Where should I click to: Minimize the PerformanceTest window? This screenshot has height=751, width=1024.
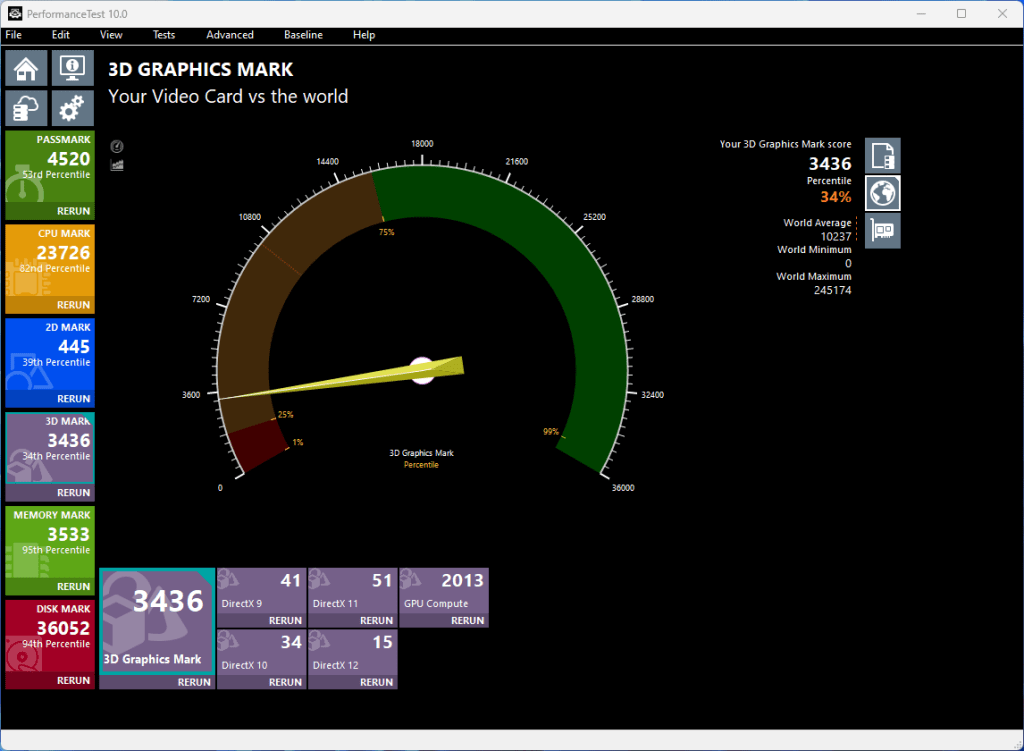(921, 14)
